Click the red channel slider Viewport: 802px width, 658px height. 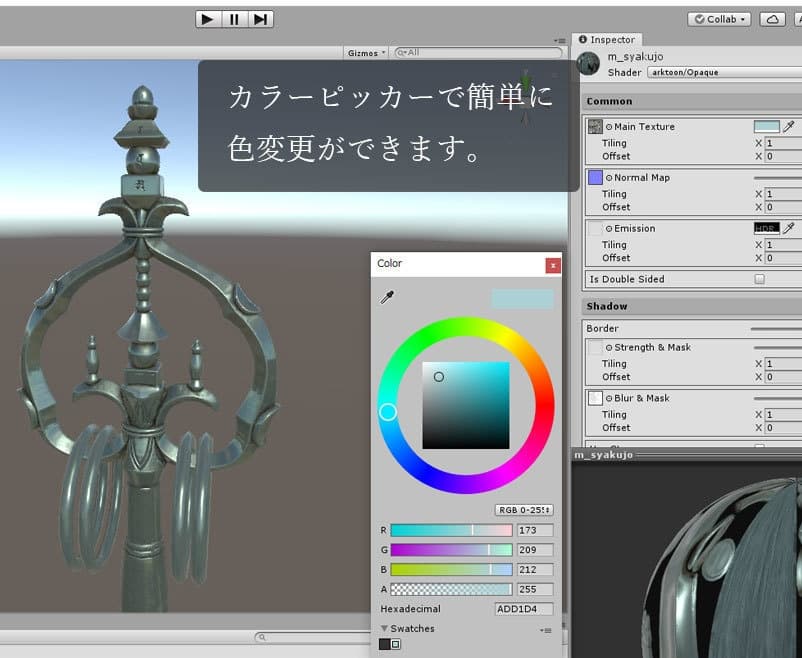coord(450,530)
